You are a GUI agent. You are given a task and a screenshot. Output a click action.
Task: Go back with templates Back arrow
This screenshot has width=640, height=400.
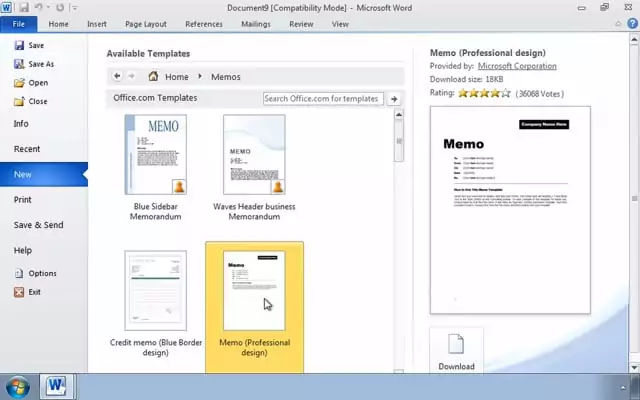tap(117, 76)
